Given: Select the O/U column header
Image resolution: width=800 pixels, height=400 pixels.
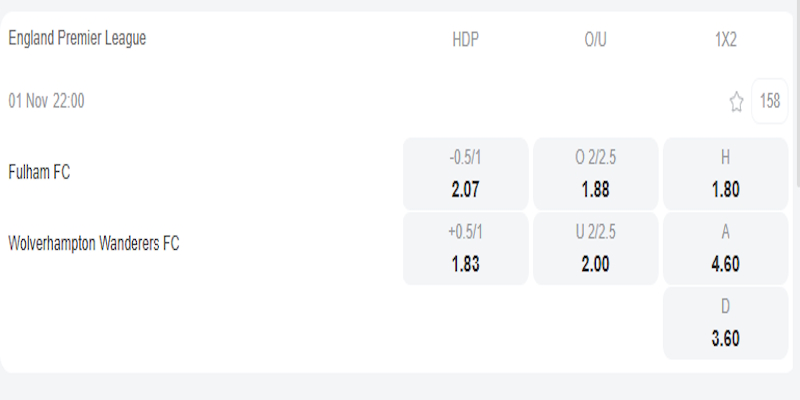Looking at the screenshot, I should 596,40.
